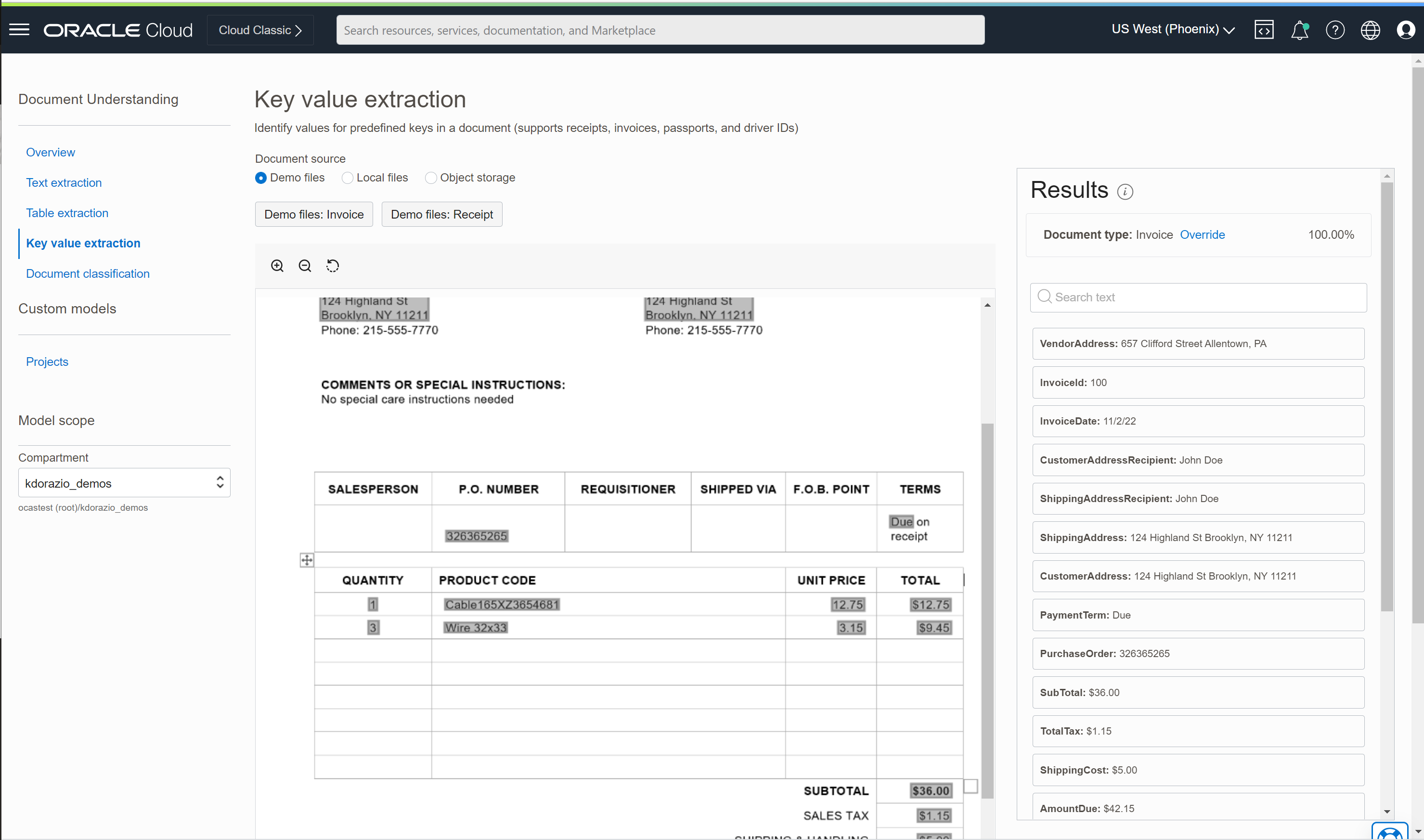Zoom out of the document preview

pyautogui.click(x=305, y=265)
